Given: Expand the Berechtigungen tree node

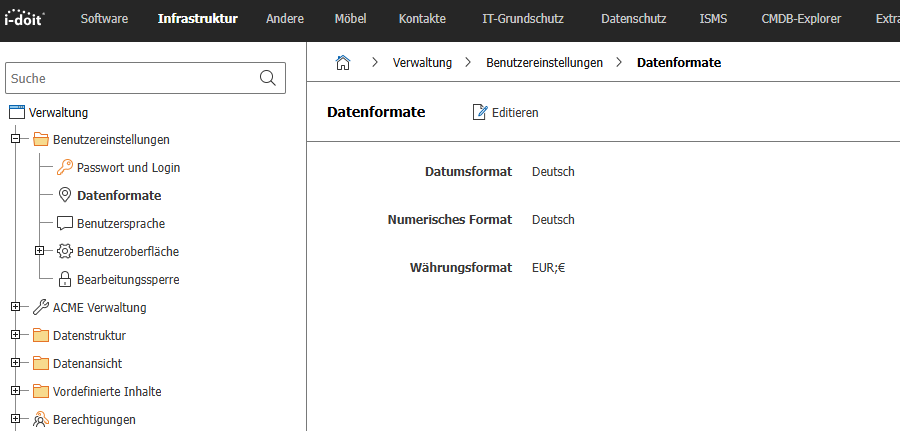Looking at the screenshot, I should 16,420.
